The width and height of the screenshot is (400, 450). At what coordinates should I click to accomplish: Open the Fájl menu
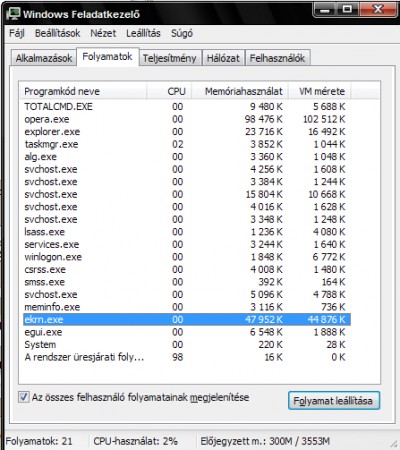tap(17, 33)
